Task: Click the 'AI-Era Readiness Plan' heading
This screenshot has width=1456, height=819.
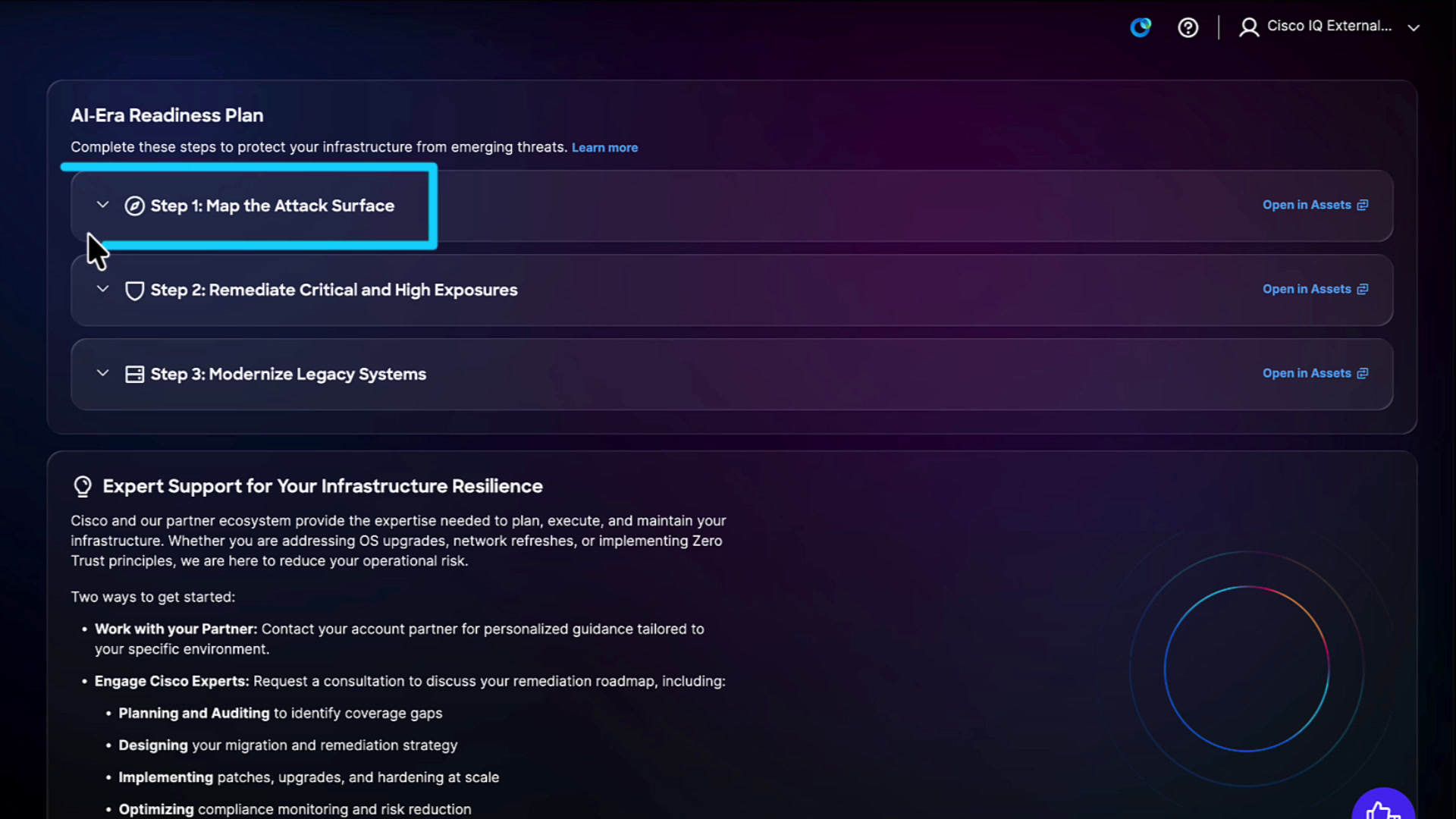Action: coord(167,115)
